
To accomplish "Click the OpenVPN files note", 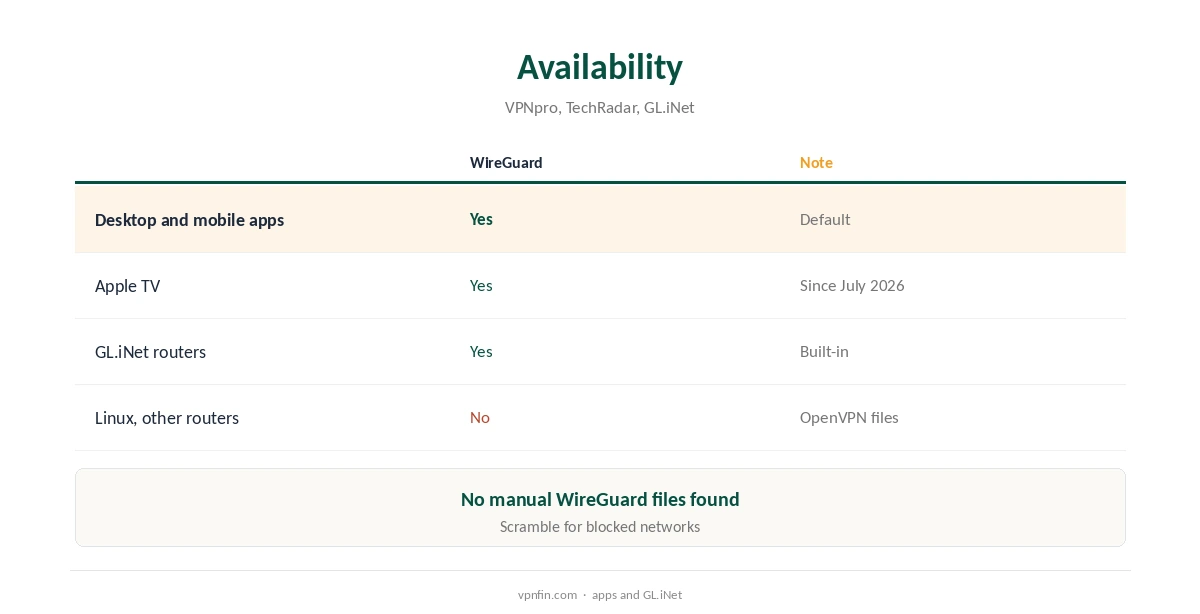I will point(849,417).
